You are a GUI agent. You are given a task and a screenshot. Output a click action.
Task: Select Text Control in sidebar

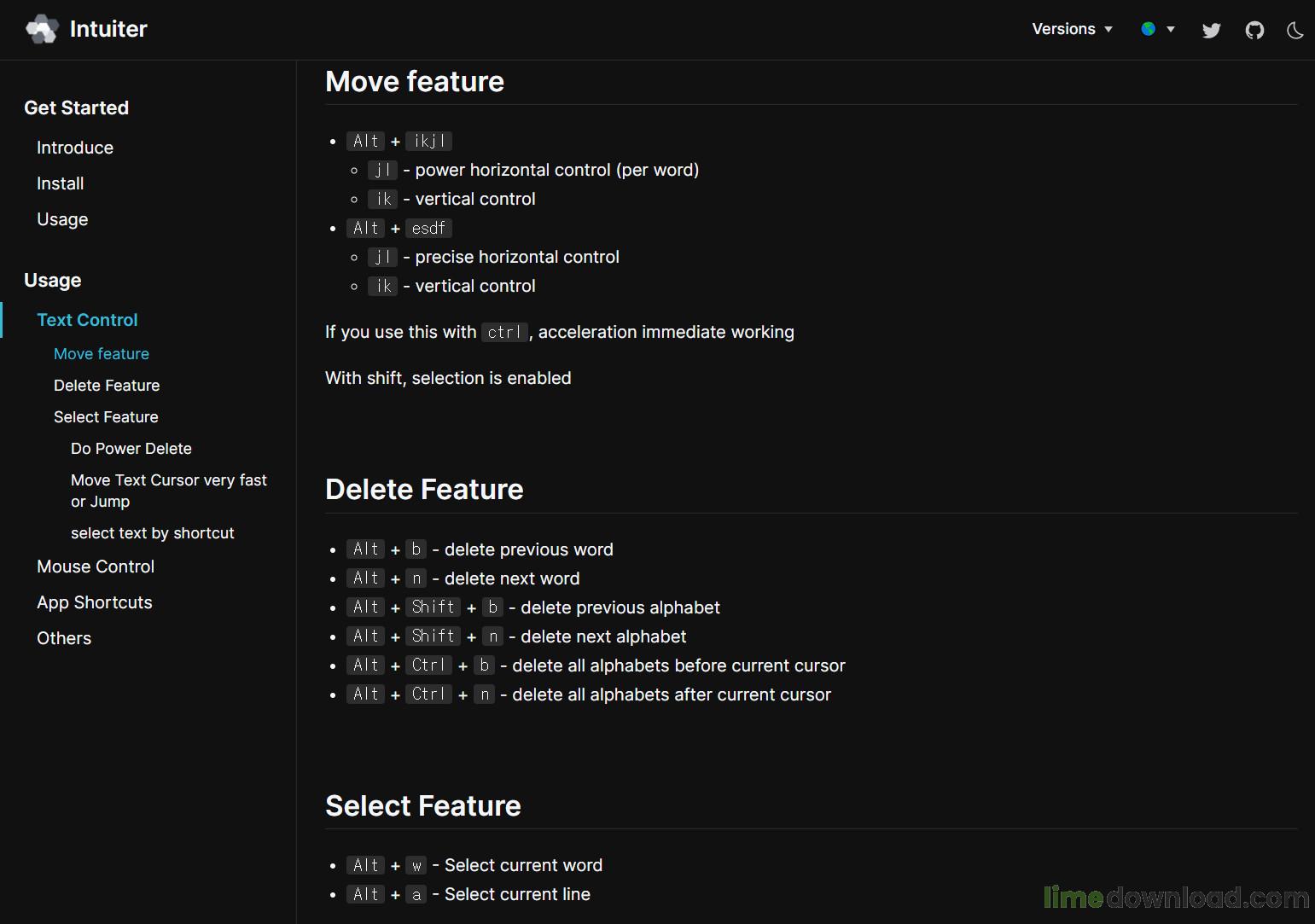87,320
